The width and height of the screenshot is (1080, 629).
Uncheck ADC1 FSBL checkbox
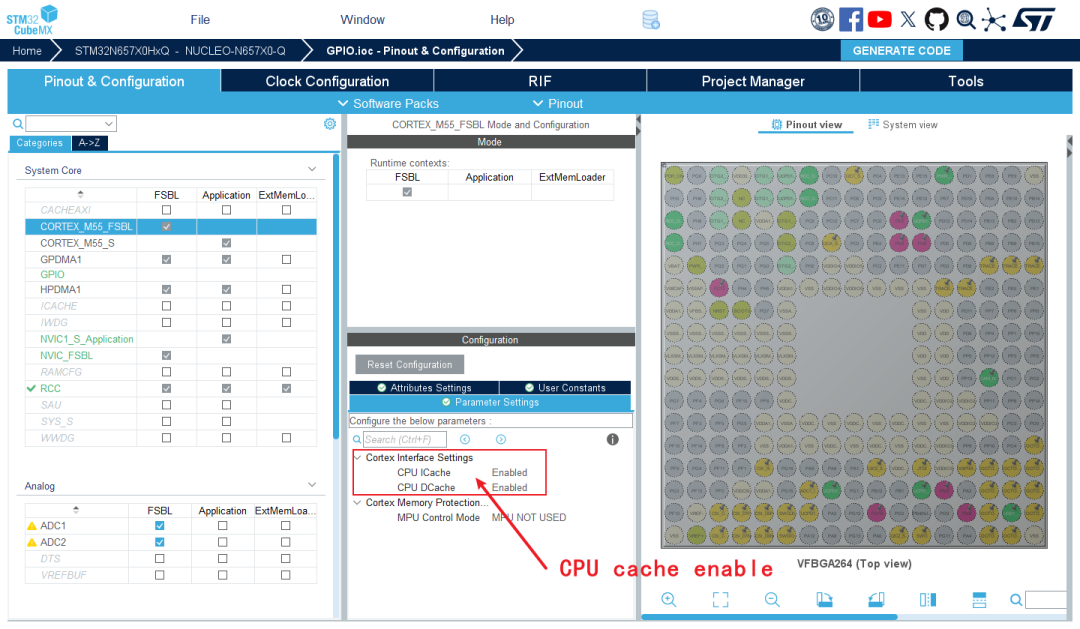tap(160, 526)
